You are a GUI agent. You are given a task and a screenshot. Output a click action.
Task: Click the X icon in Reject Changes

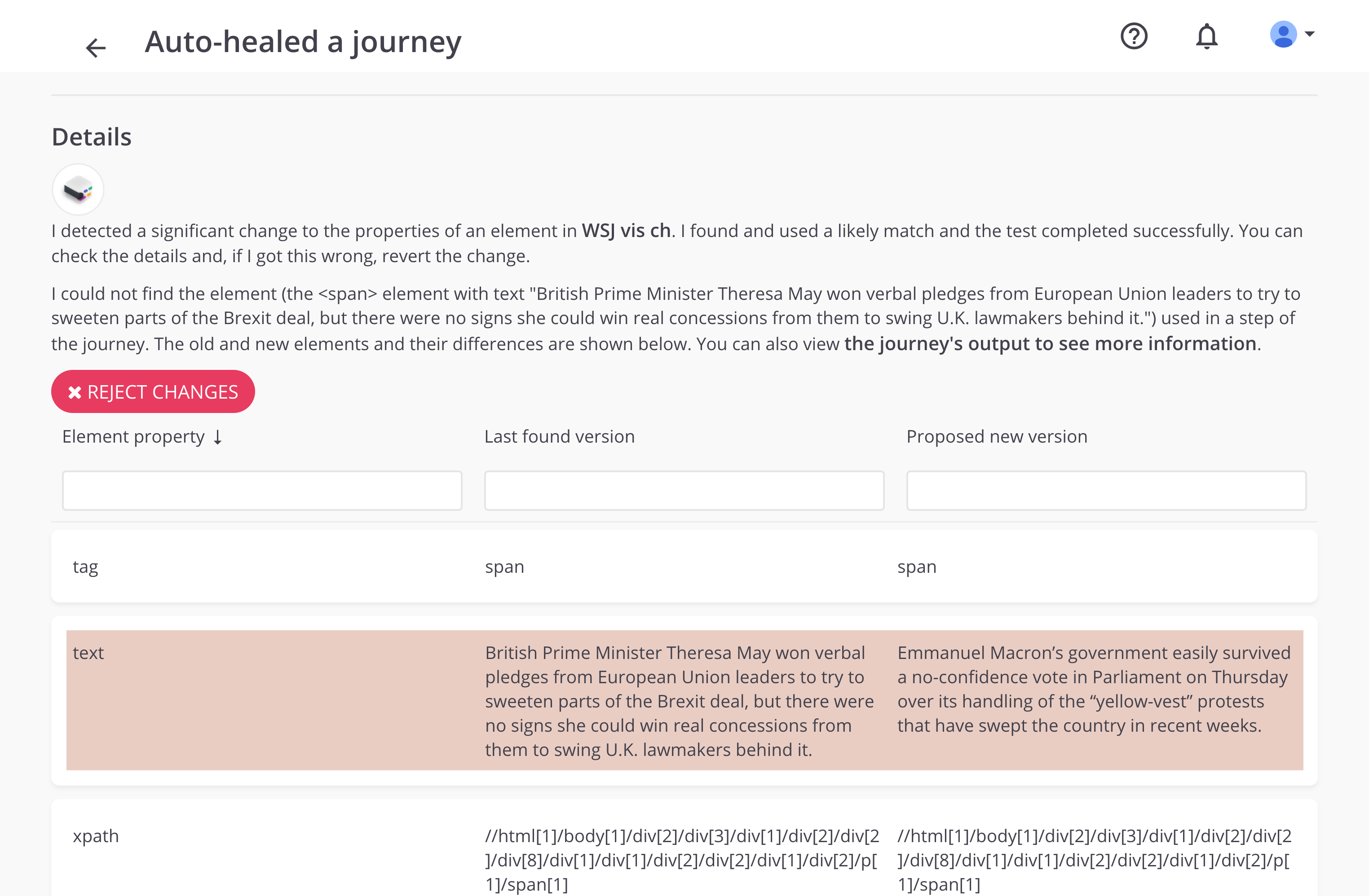pos(75,392)
